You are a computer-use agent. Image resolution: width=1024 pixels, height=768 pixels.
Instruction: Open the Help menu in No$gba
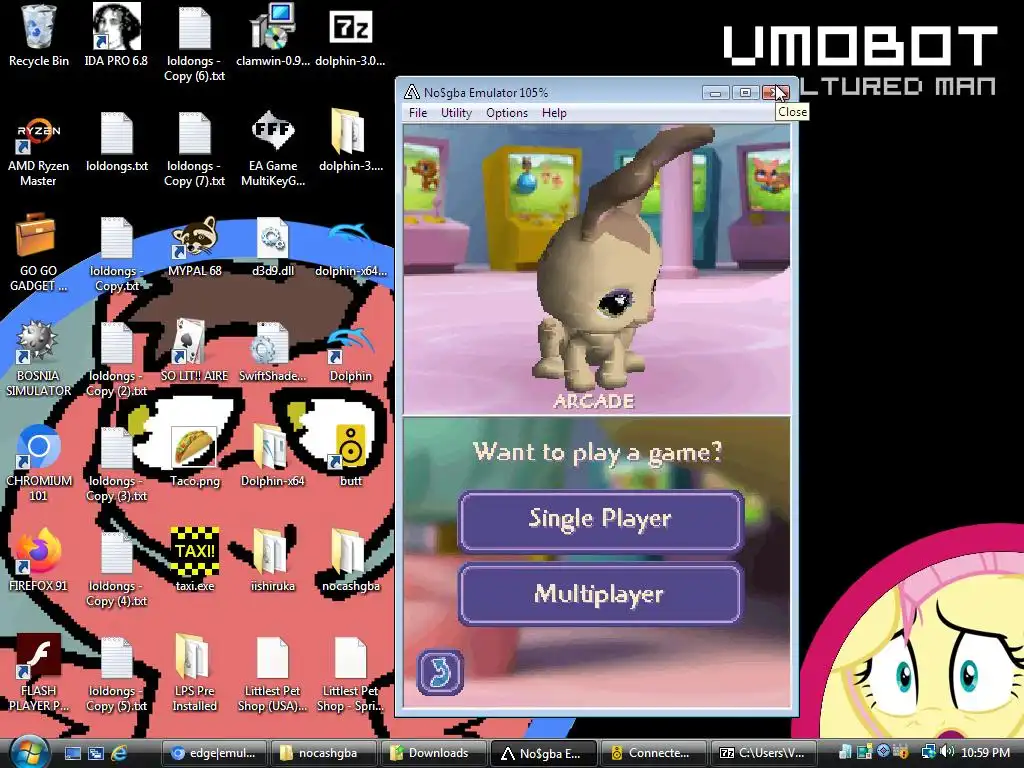pyautogui.click(x=554, y=112)
